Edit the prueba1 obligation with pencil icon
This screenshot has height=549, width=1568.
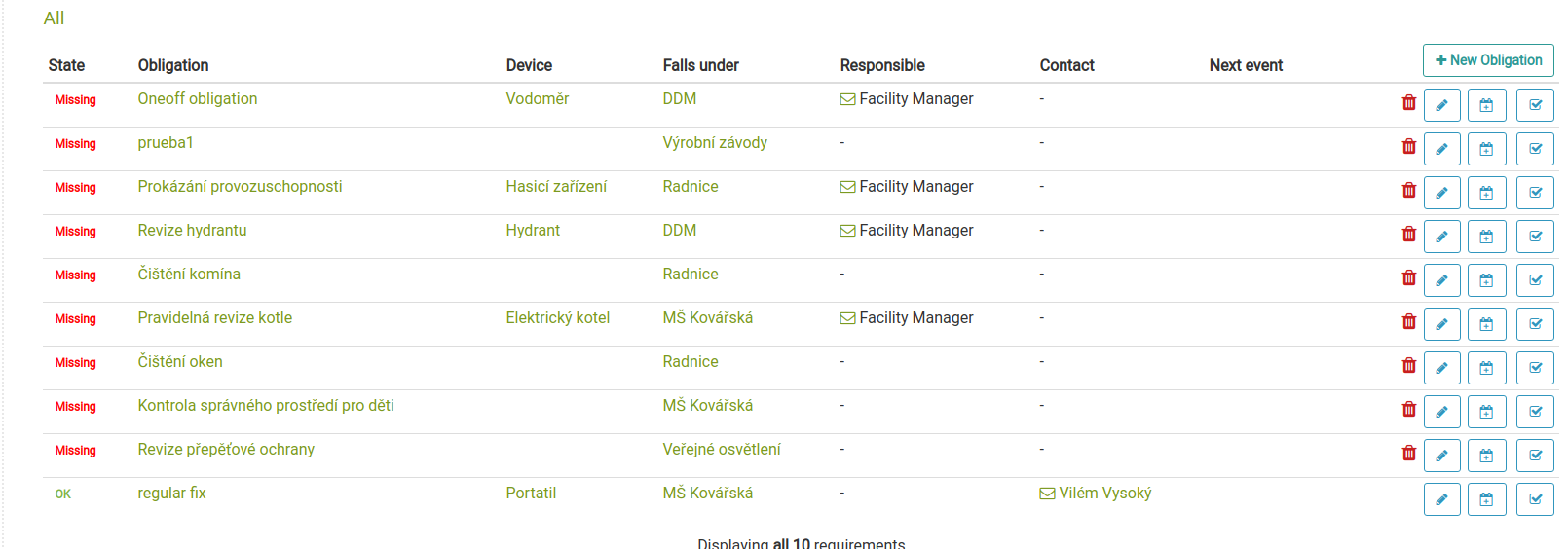coord(1441,149)
